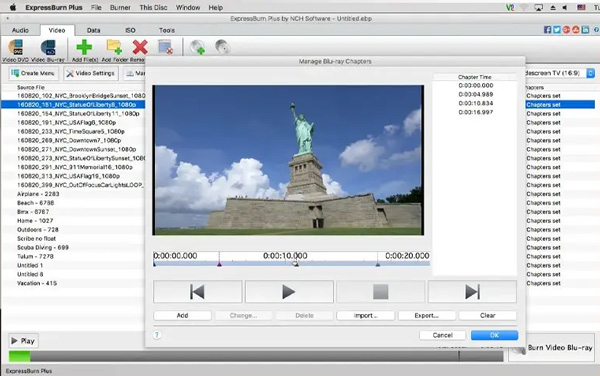Click the AirPlay display icon in menu bar

tap(538, 7)
